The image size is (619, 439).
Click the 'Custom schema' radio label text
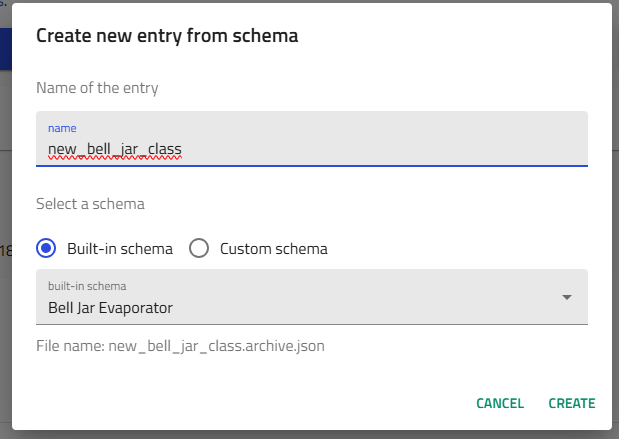pos(273,248)
